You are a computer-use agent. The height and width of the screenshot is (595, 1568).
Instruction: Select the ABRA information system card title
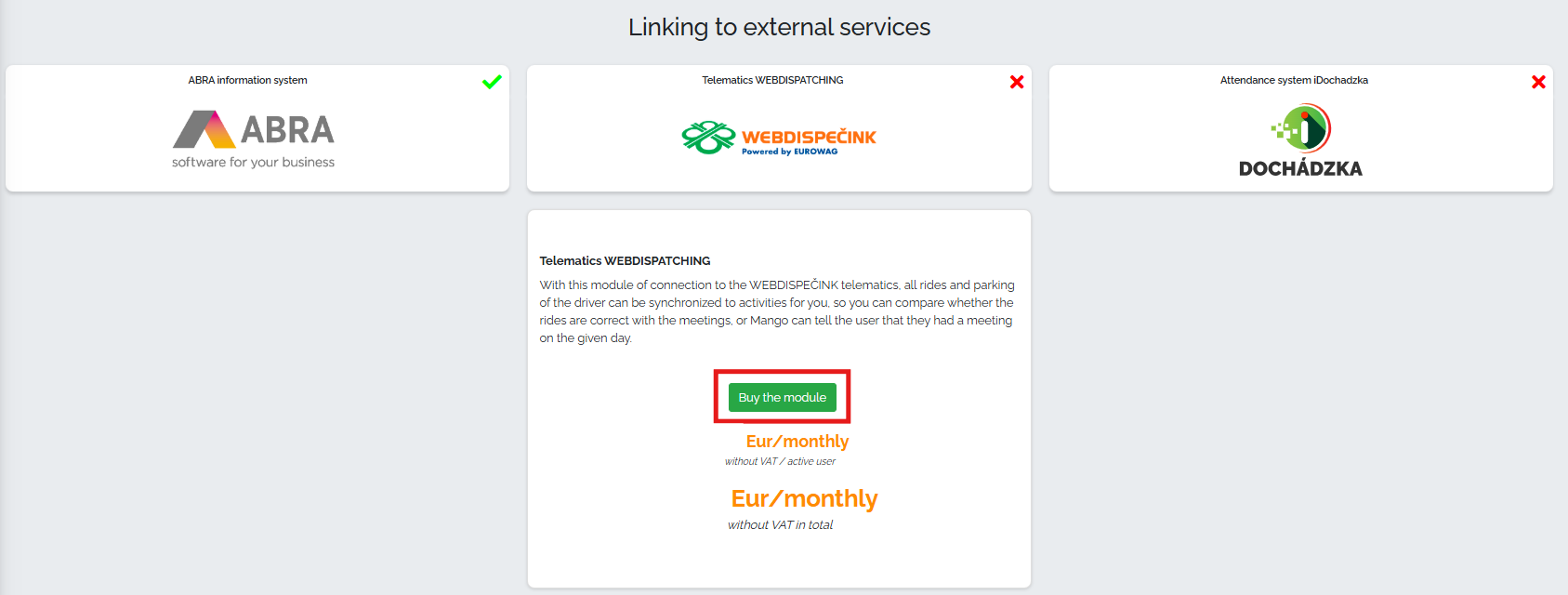tap(247, 80)
